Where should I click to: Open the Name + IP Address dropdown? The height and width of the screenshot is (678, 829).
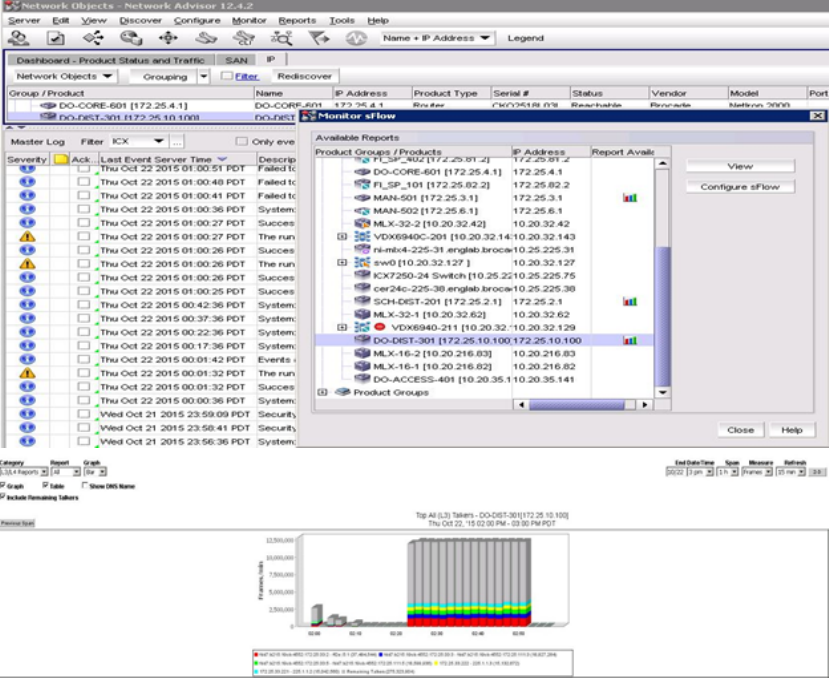tap(438, 38)
